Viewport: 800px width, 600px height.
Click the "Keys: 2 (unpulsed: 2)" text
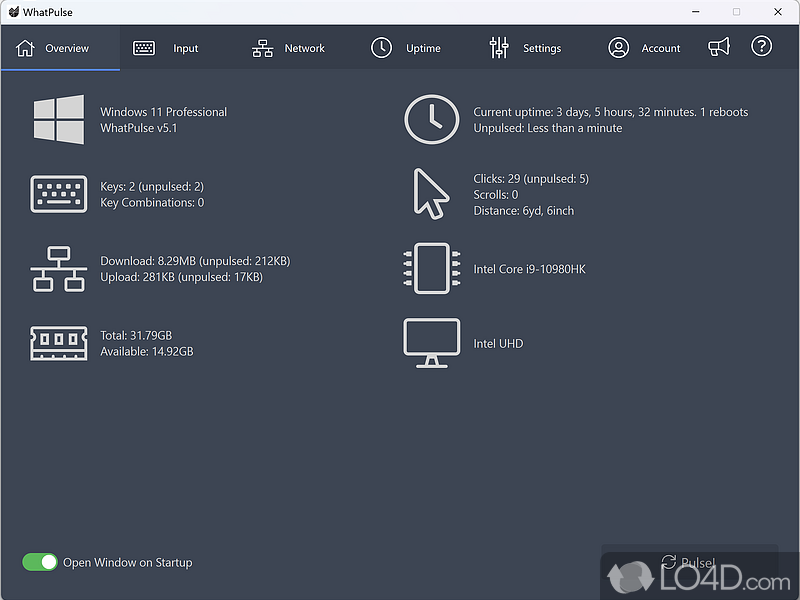tap(152, 186)
